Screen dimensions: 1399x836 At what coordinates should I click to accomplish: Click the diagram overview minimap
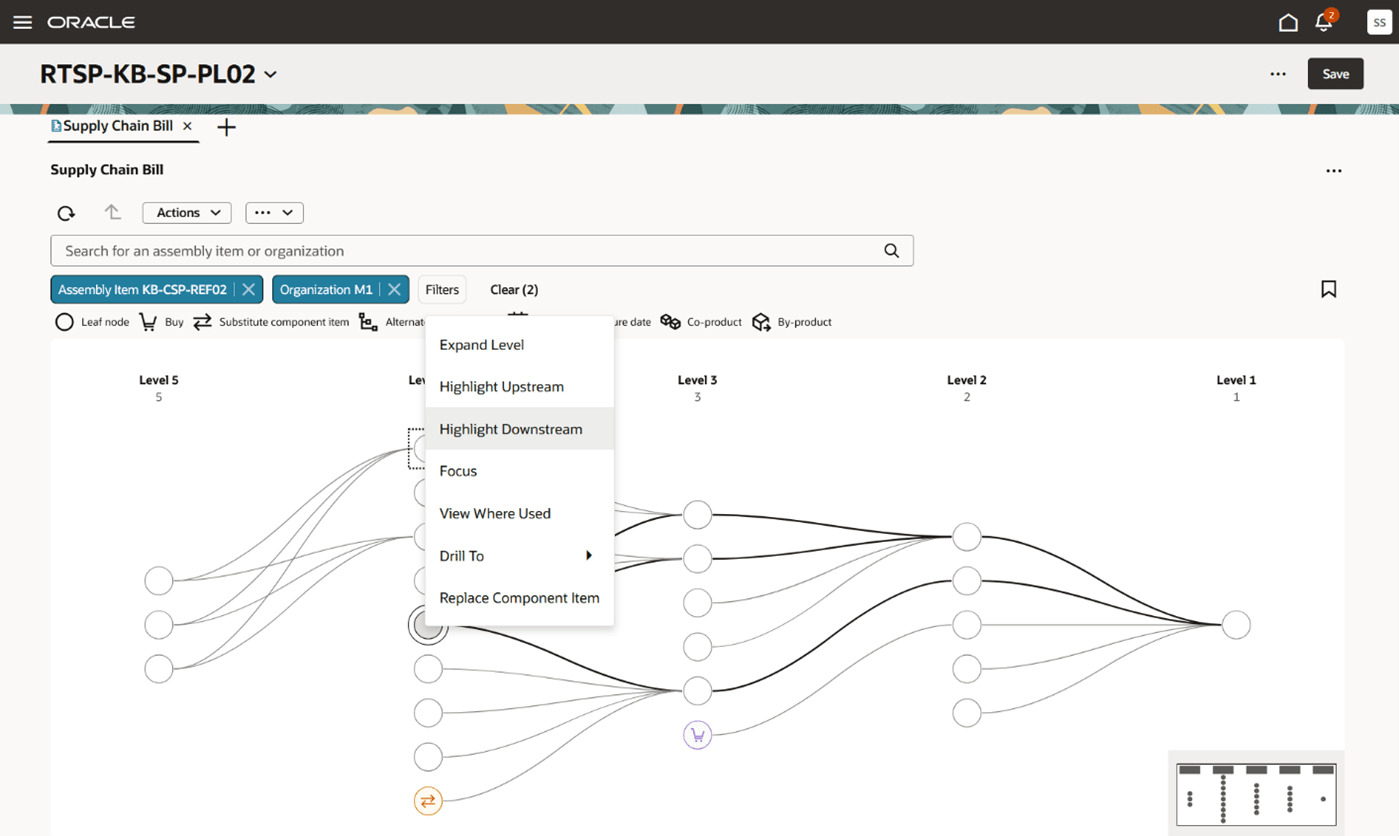(x=1257, y=794)
